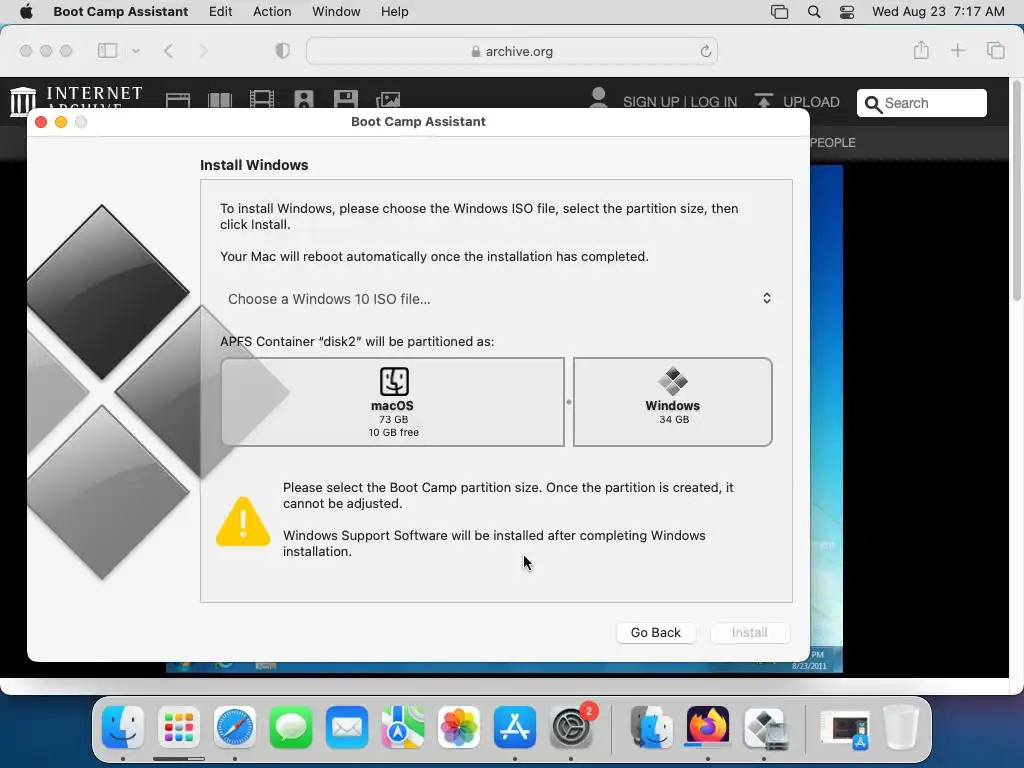This screenshot has height=768, width=1024.
Task: Open the minimized window thumbnail in Dock
Action: pos(844,728)
